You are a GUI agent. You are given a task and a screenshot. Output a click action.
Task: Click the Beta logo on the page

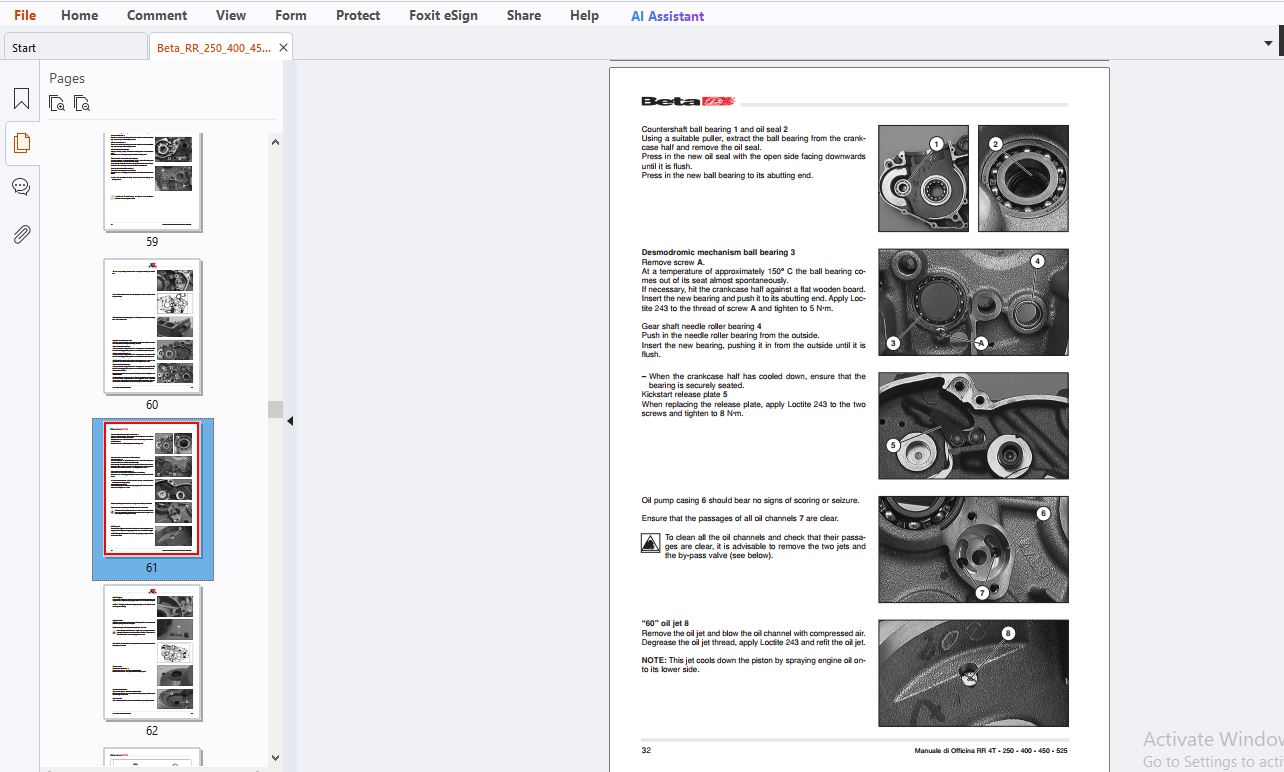(688, 101)
